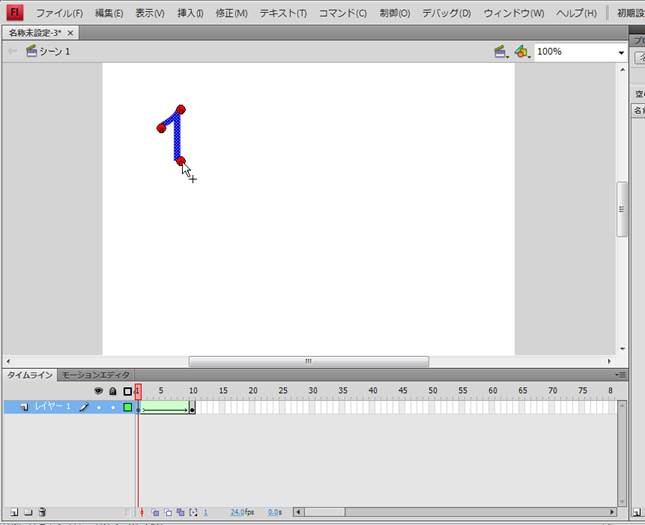Click the Delete layer trash icon
Image resolution: width=645 pixels, height=525 pixels.
(x=42, y=512)
